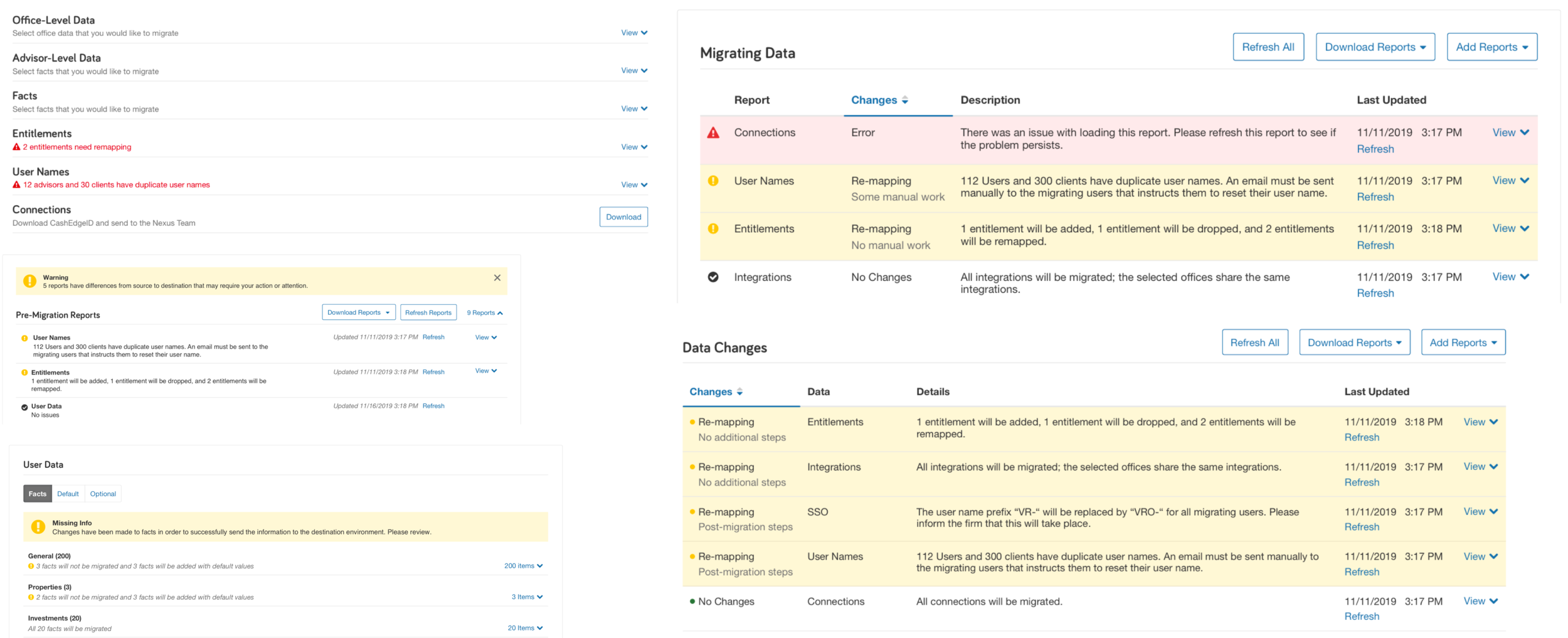Sort by Changes column in Data Changes
This screenshot has width=1568, height=638.
click(711, 391)
